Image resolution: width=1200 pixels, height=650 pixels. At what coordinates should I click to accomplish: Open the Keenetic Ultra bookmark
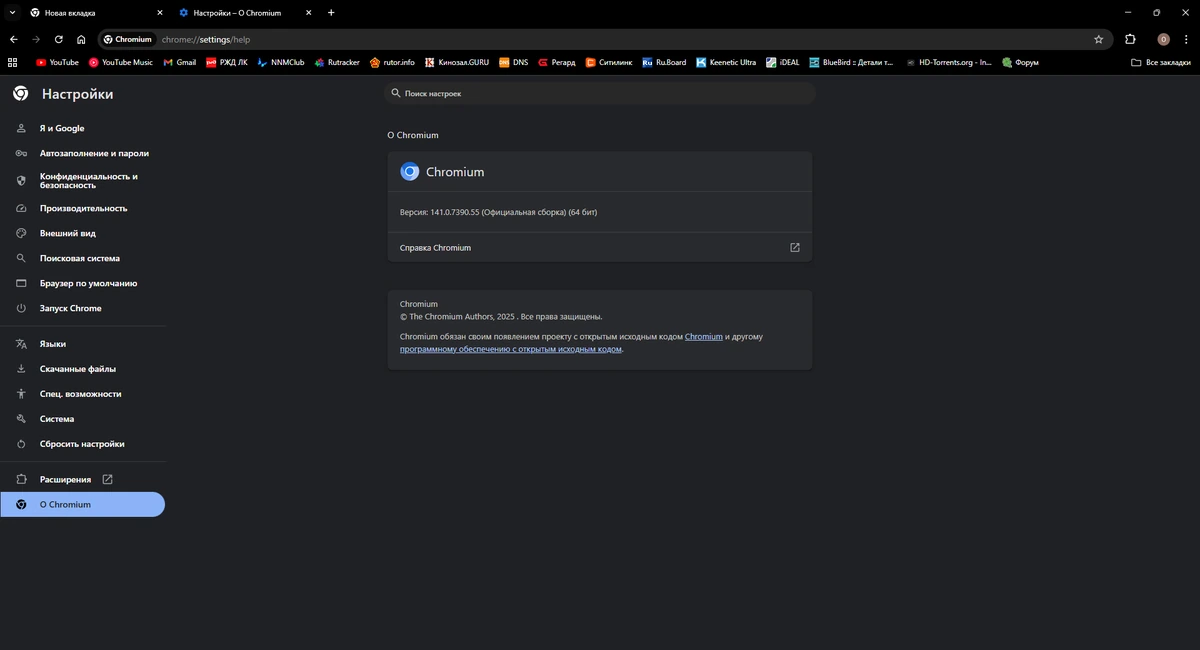point(727,62)
